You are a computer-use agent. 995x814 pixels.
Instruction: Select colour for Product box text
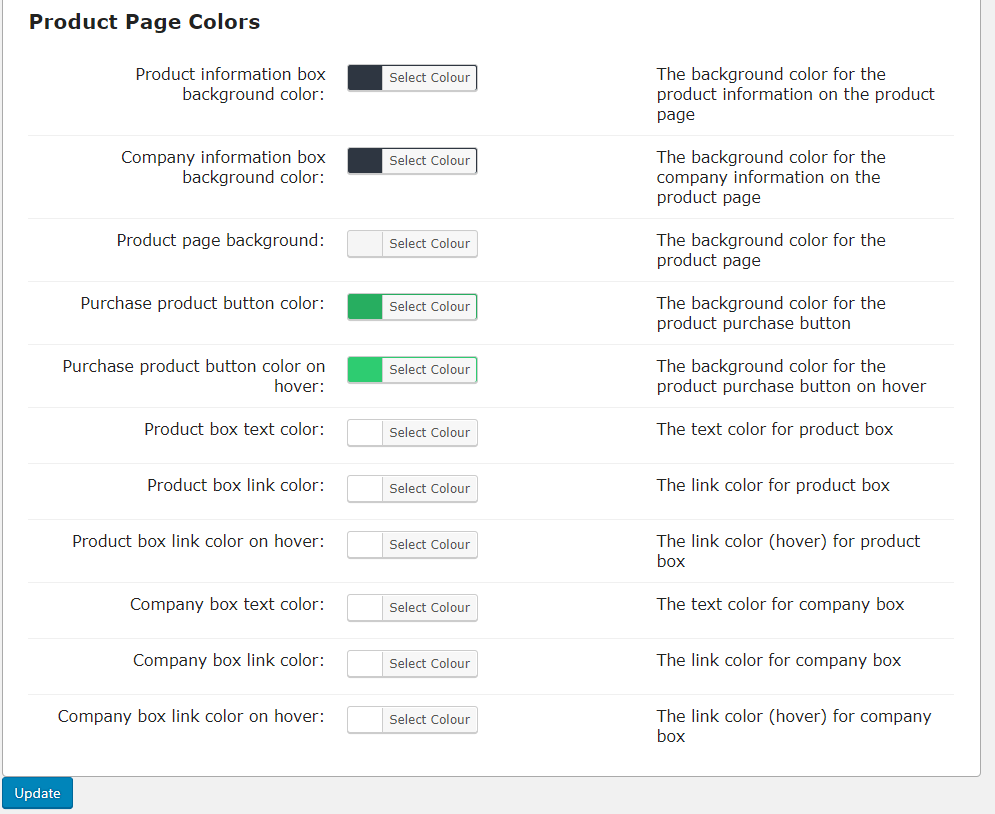429,433
